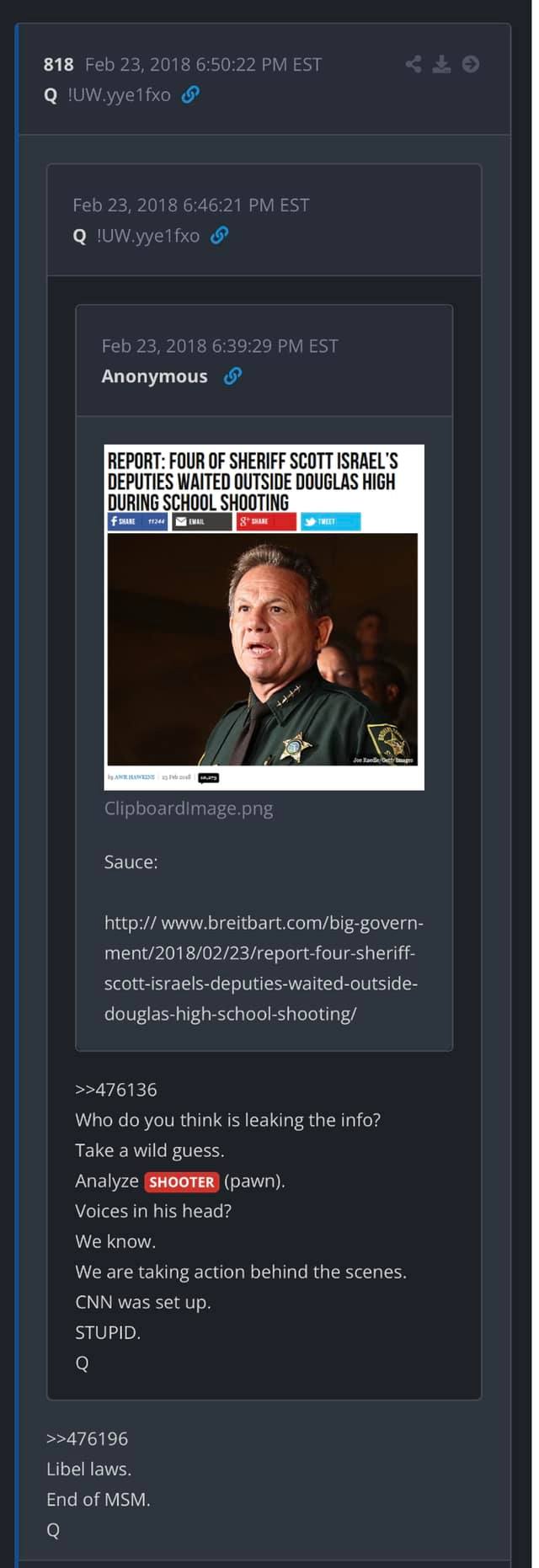Select post number 818
Screen dimensions: 539x1568
coord(59,64)
